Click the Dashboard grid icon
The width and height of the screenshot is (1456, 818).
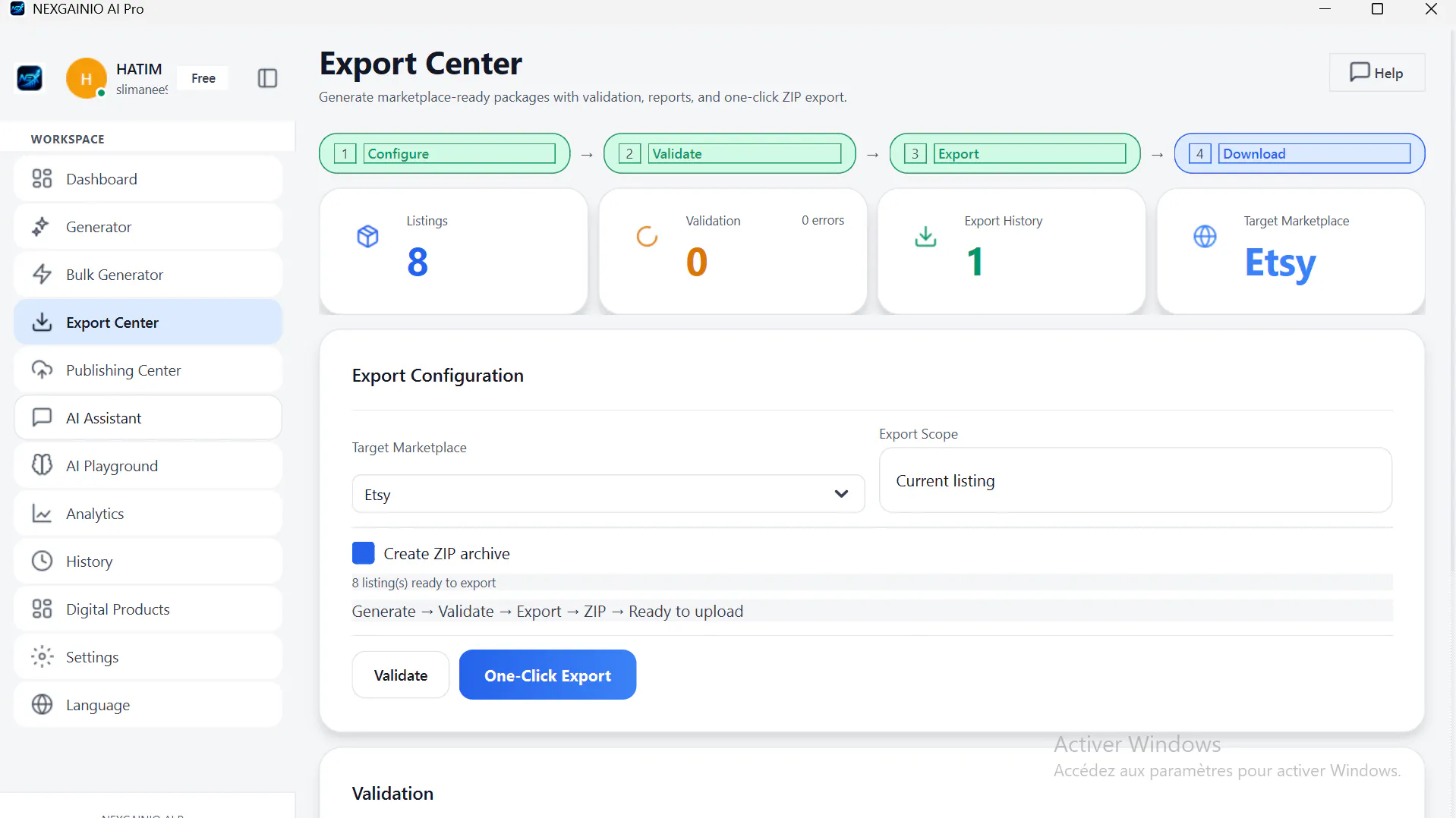(42, 178)
